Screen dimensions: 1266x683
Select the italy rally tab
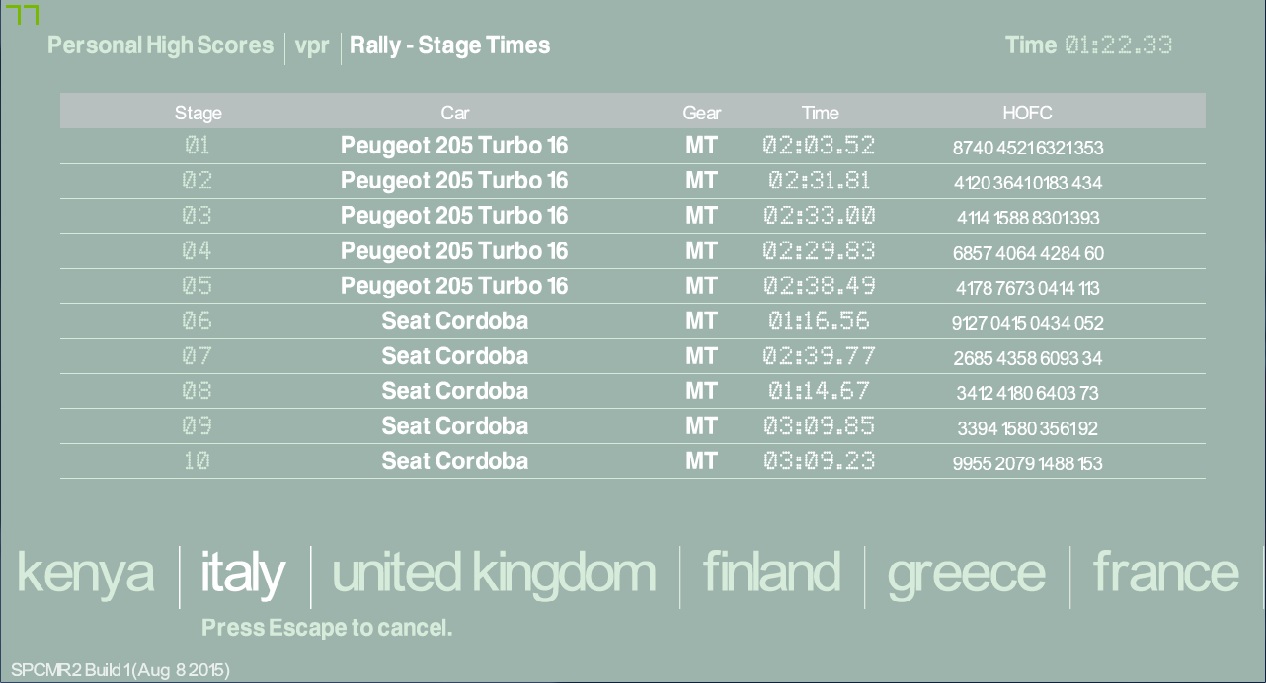coord(243,573)
